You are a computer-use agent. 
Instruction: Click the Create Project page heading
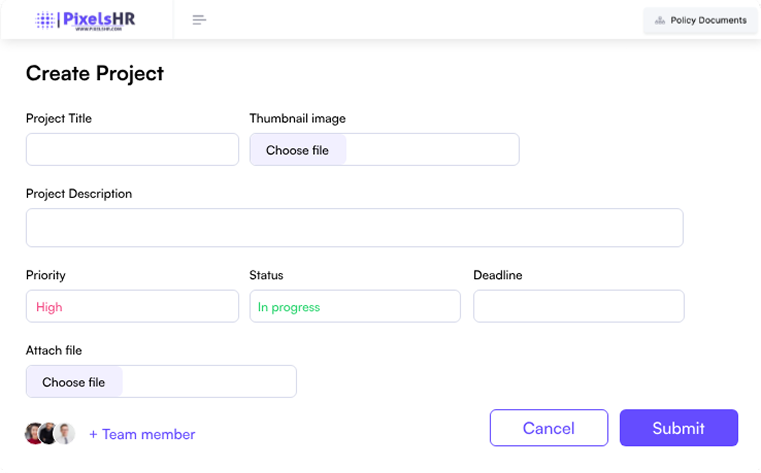click(95, 73)
